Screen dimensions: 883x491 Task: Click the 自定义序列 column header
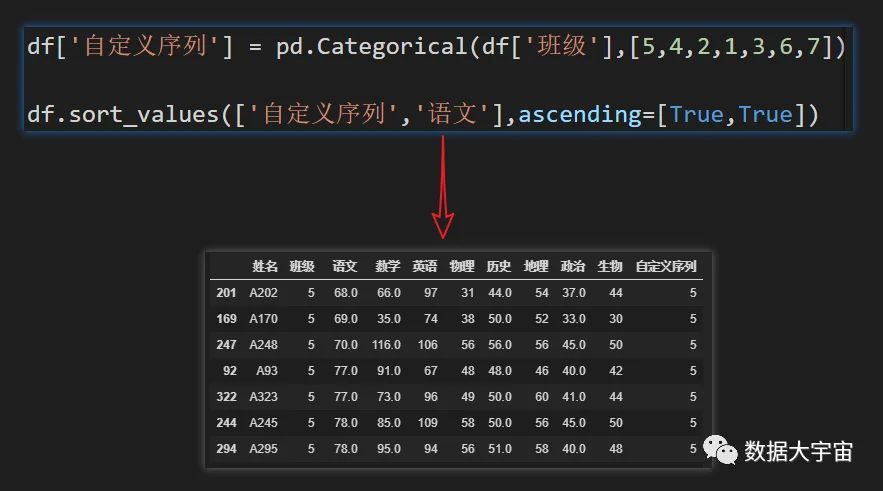click(x=666, y=266)
